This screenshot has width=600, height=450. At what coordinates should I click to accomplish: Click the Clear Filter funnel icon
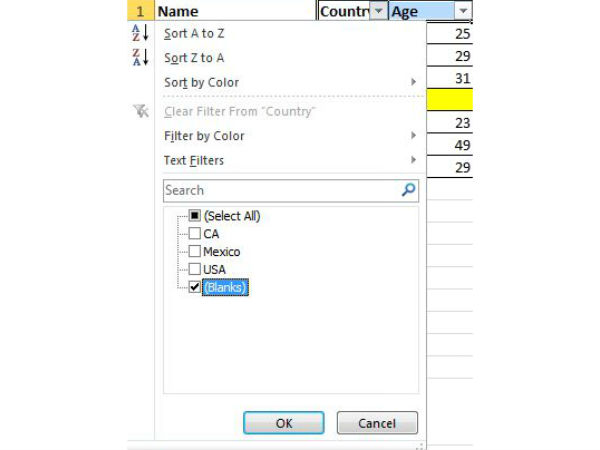140,111
